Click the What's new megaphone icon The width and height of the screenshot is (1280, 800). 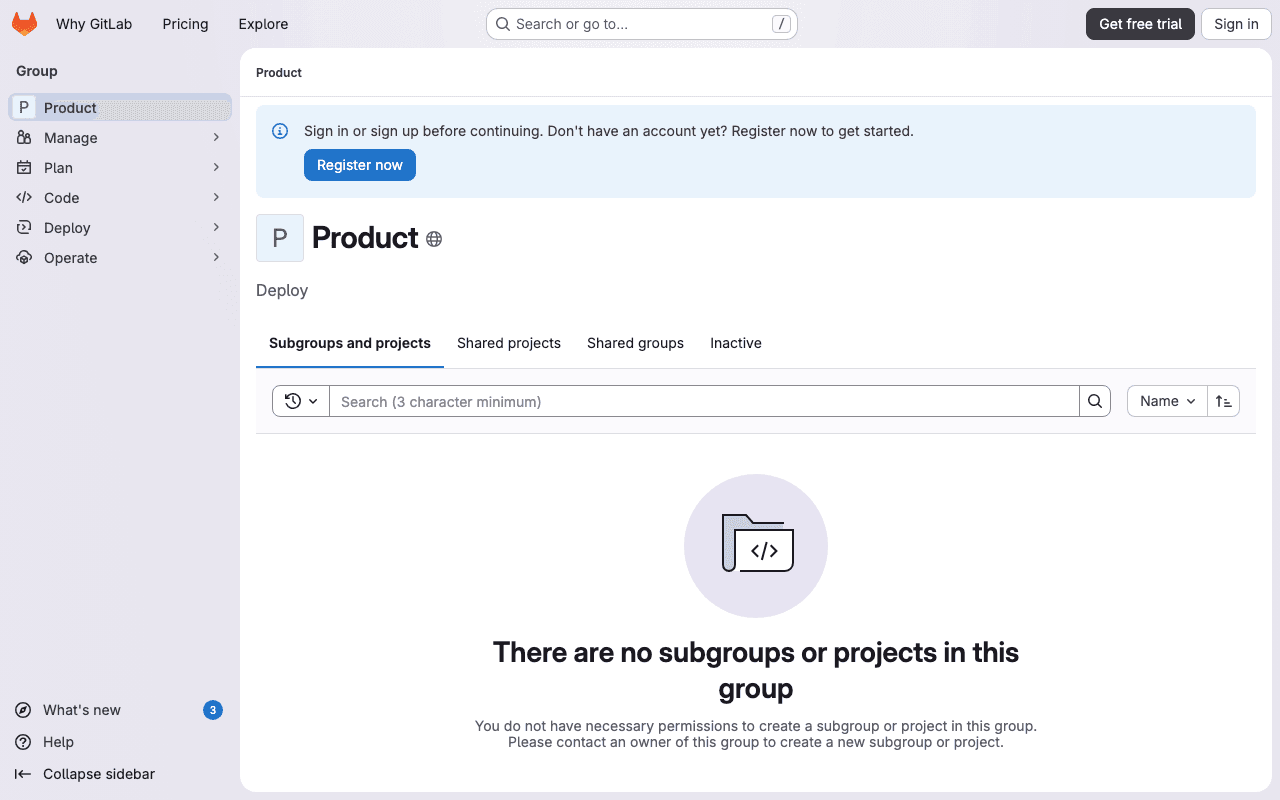coord(22,710)
